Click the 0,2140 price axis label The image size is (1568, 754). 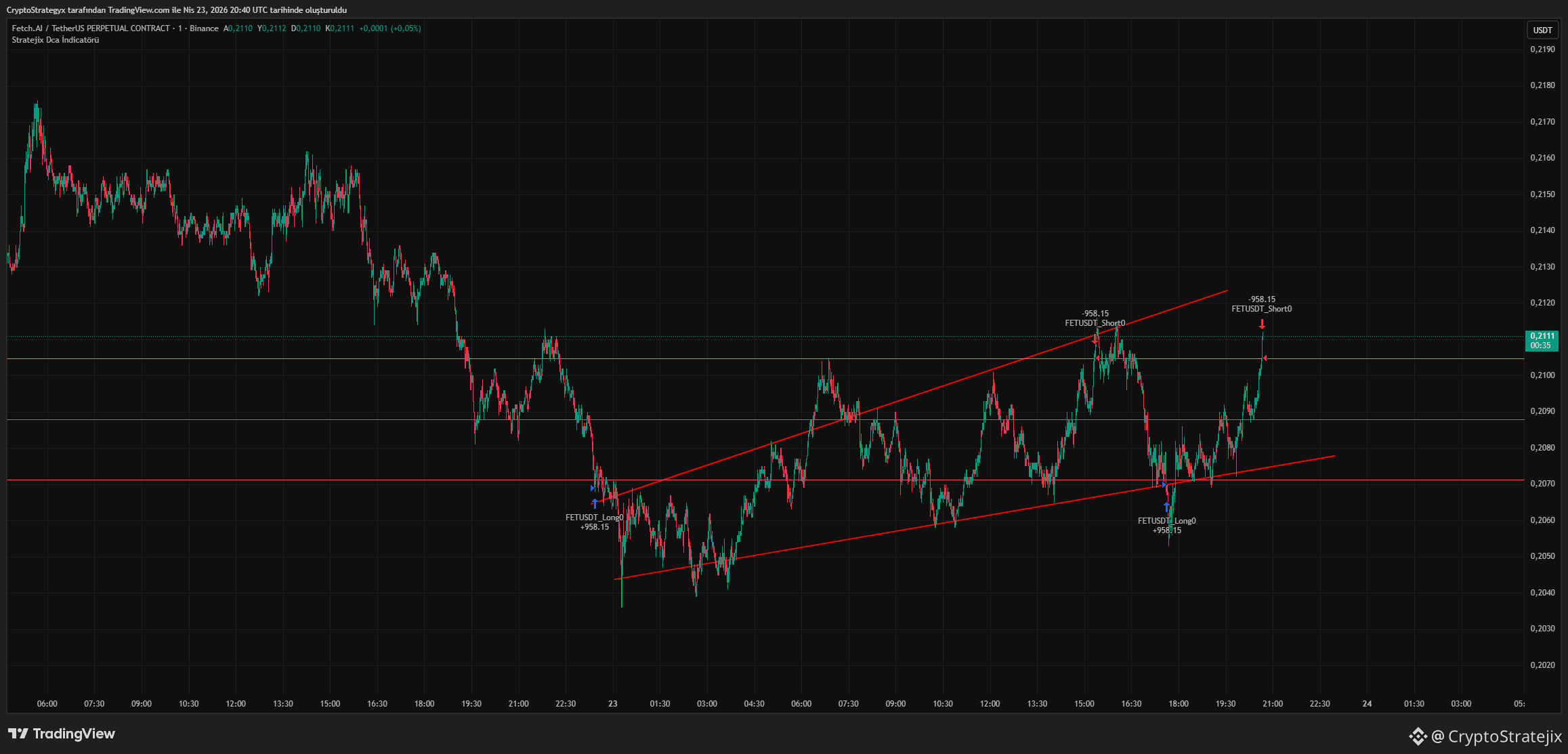1542,230
